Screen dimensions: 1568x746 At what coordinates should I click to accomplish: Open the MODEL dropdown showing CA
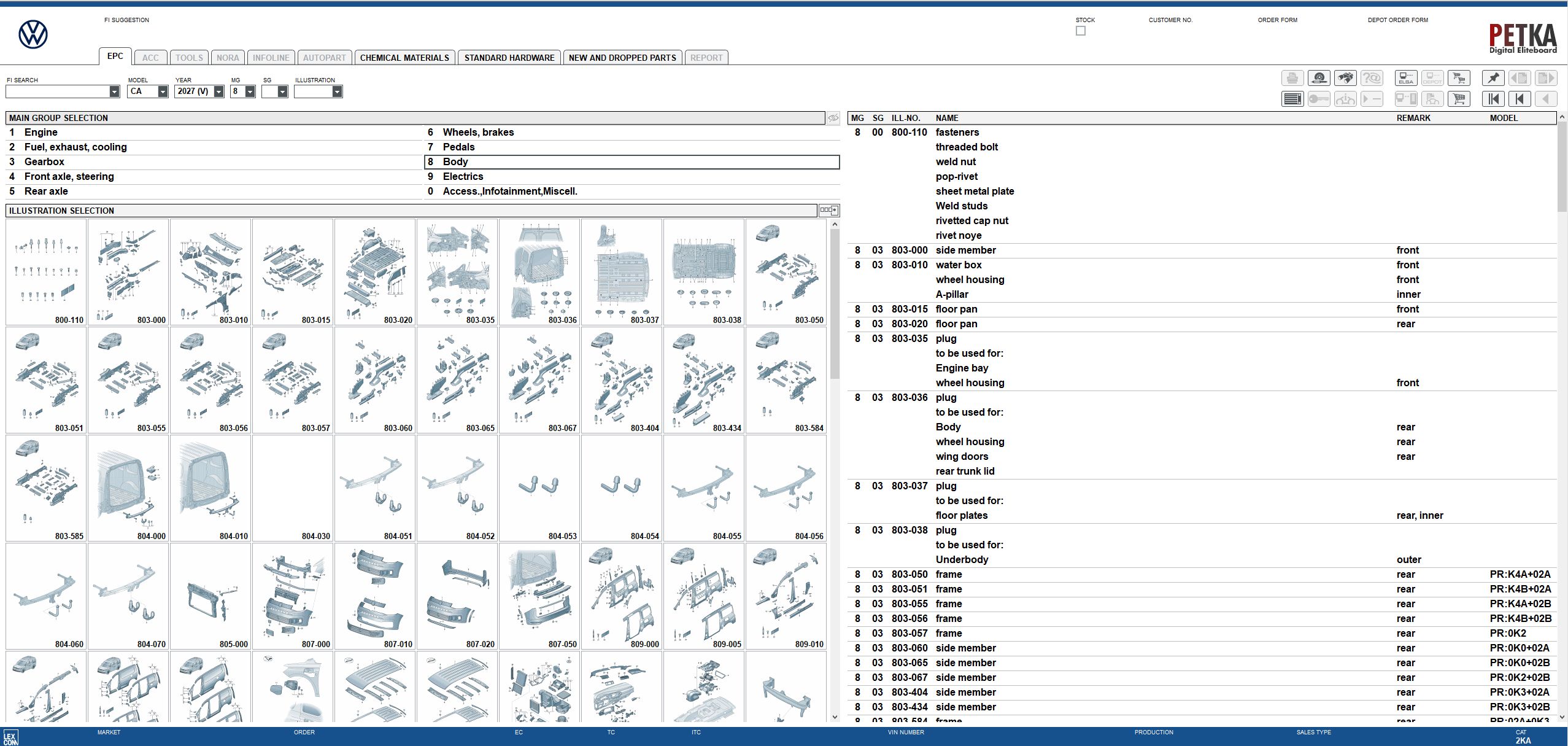pos(162,91)
